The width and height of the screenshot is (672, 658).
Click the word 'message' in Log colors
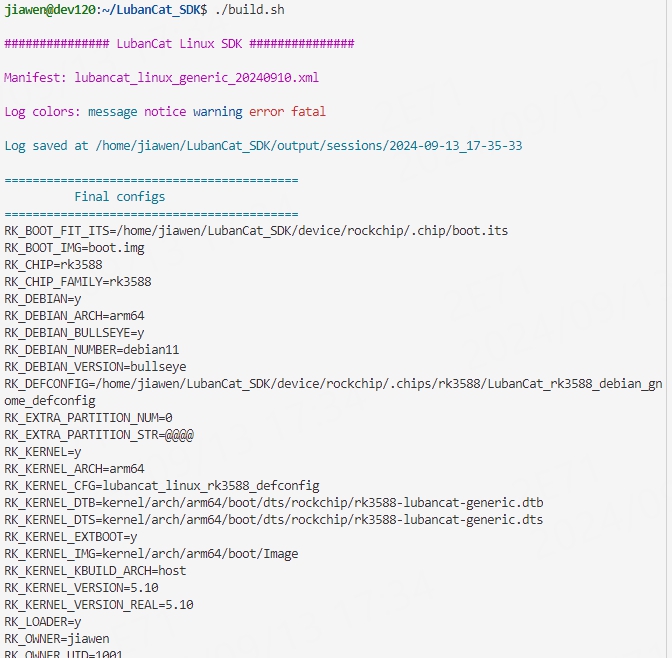pos(113,111)
